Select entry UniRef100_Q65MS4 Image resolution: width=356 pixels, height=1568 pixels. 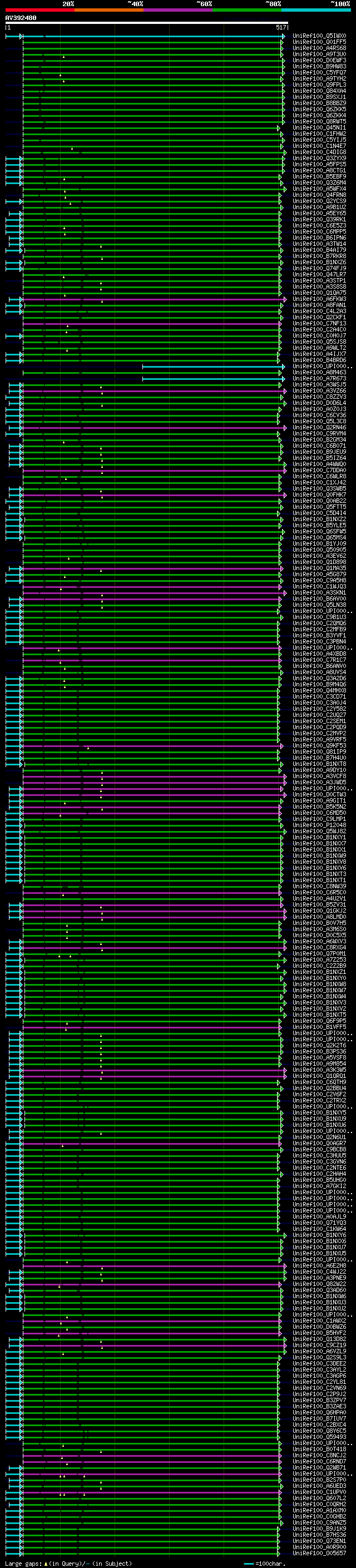coord(319,537)
